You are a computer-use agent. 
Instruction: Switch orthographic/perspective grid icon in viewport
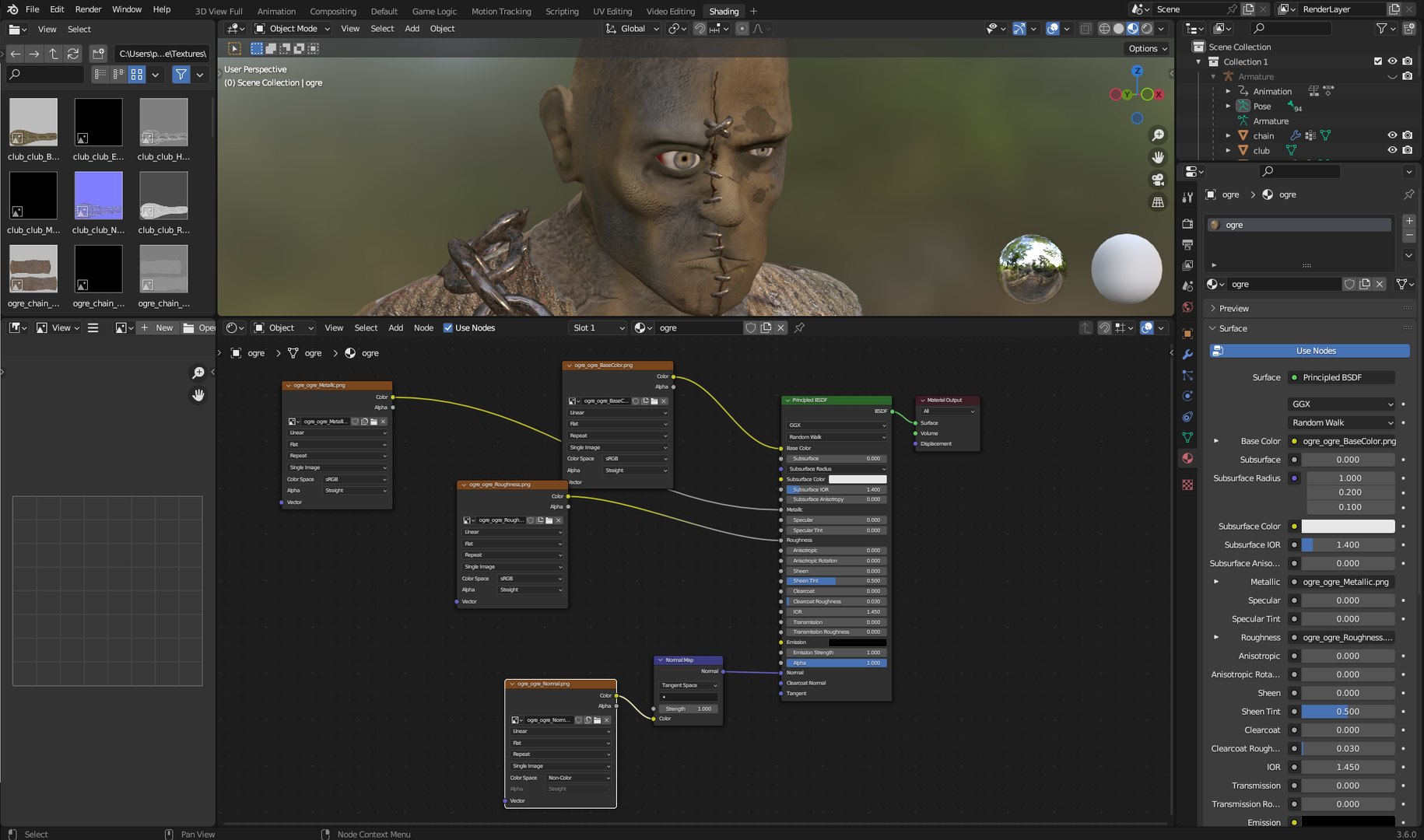[1158, 202]
